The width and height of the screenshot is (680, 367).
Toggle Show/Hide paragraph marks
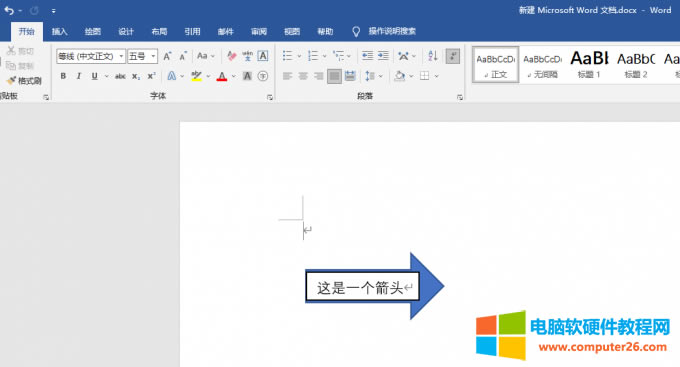point(453,56)
